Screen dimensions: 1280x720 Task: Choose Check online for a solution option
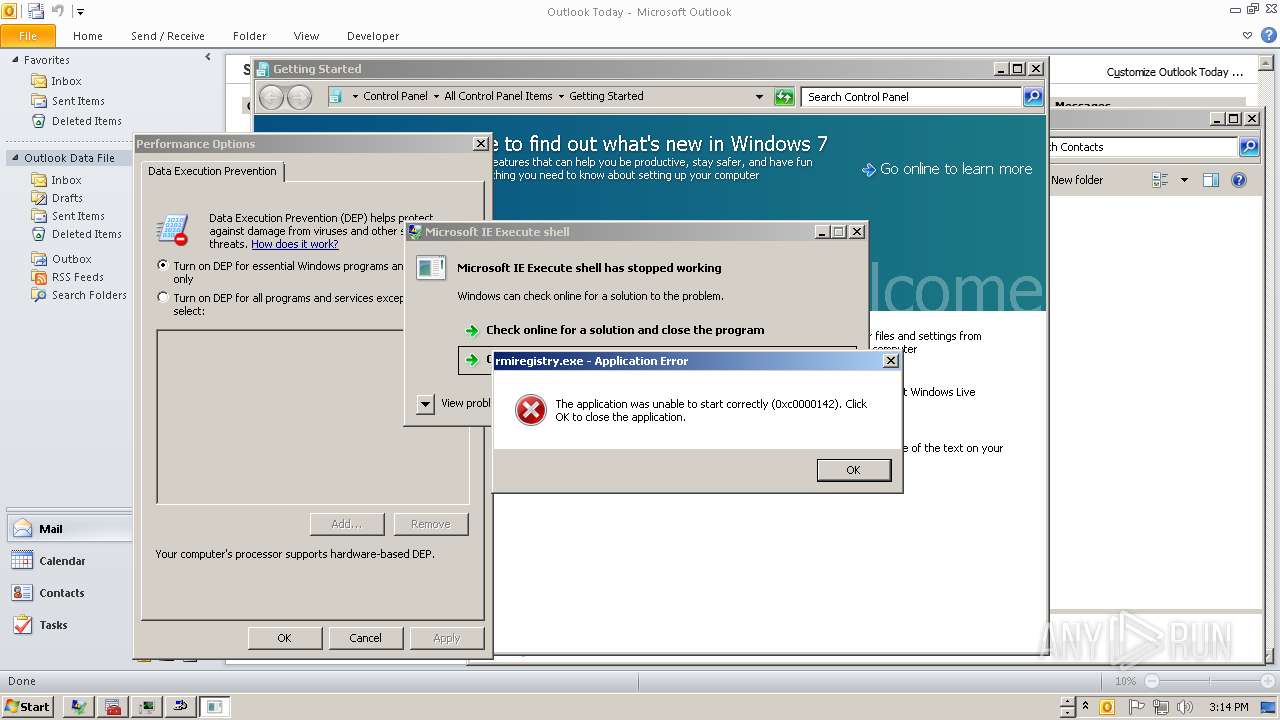pos(625,330)
